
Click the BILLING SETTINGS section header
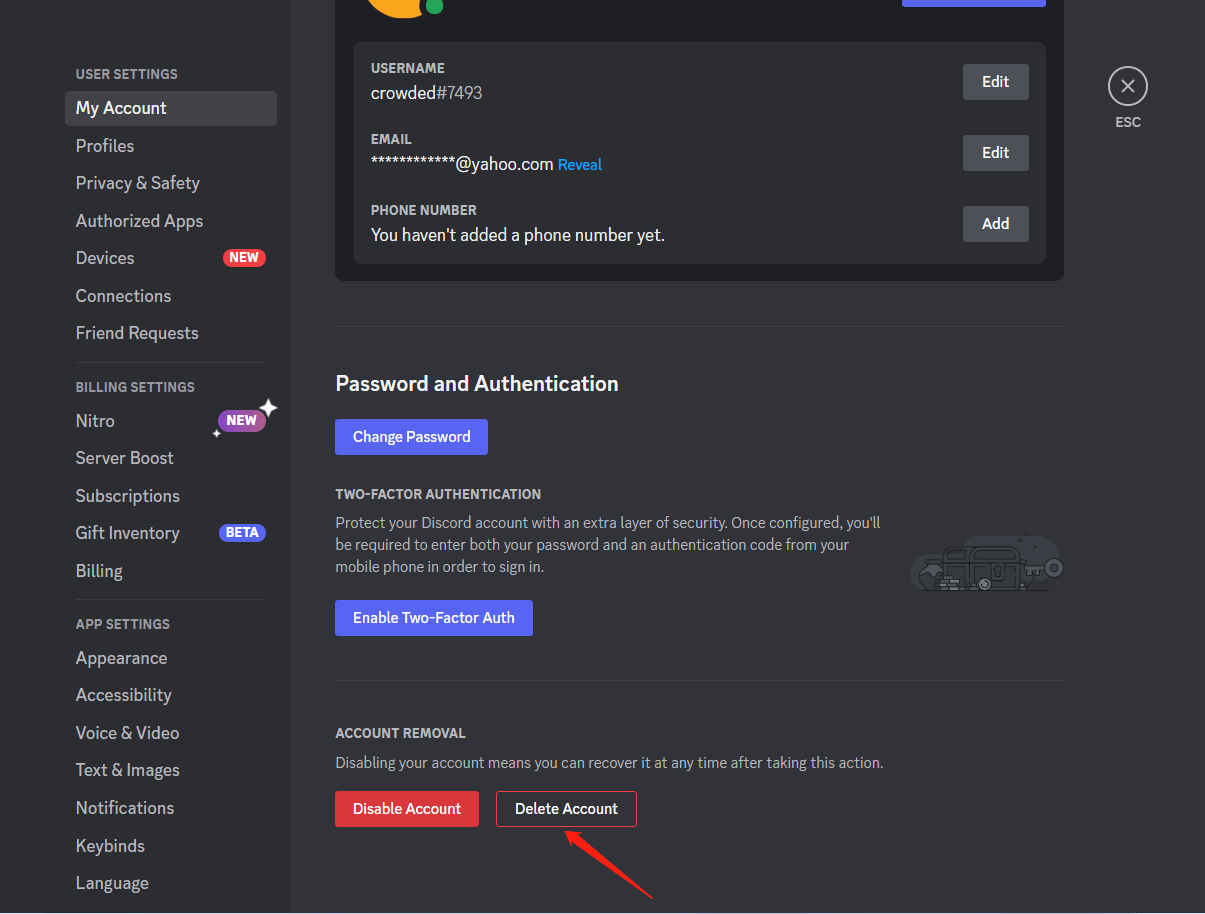click(135, 387)
